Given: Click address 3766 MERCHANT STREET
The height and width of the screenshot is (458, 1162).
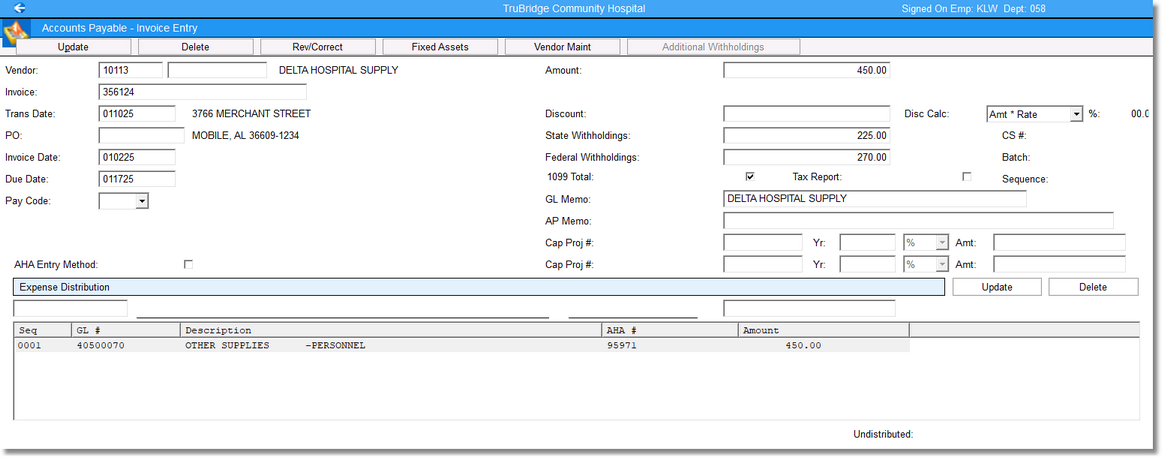Looking at the screenshot, I should pyautogui.click(x=251, y=113).
